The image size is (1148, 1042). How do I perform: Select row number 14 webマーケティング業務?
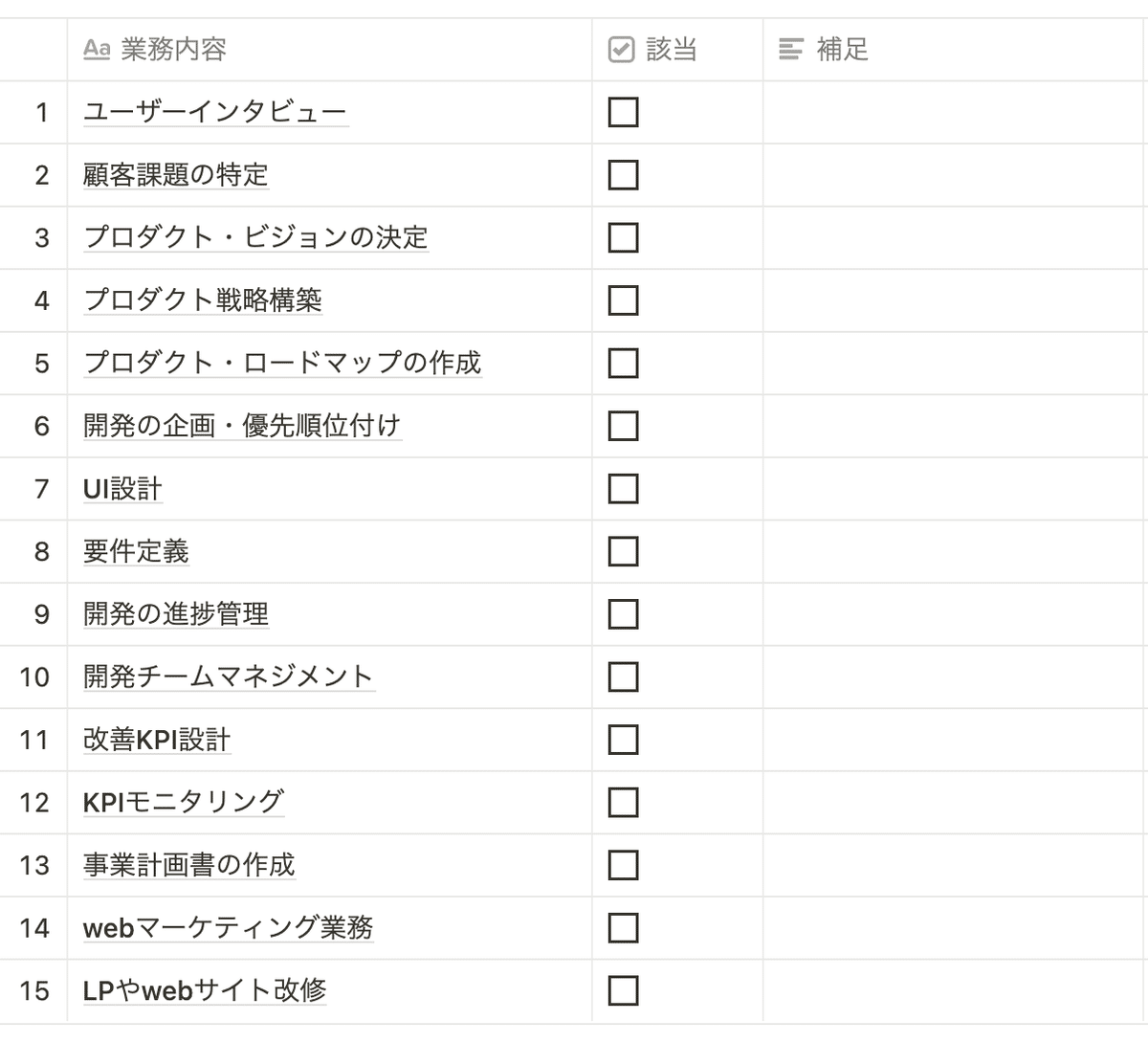pos(34,927)
